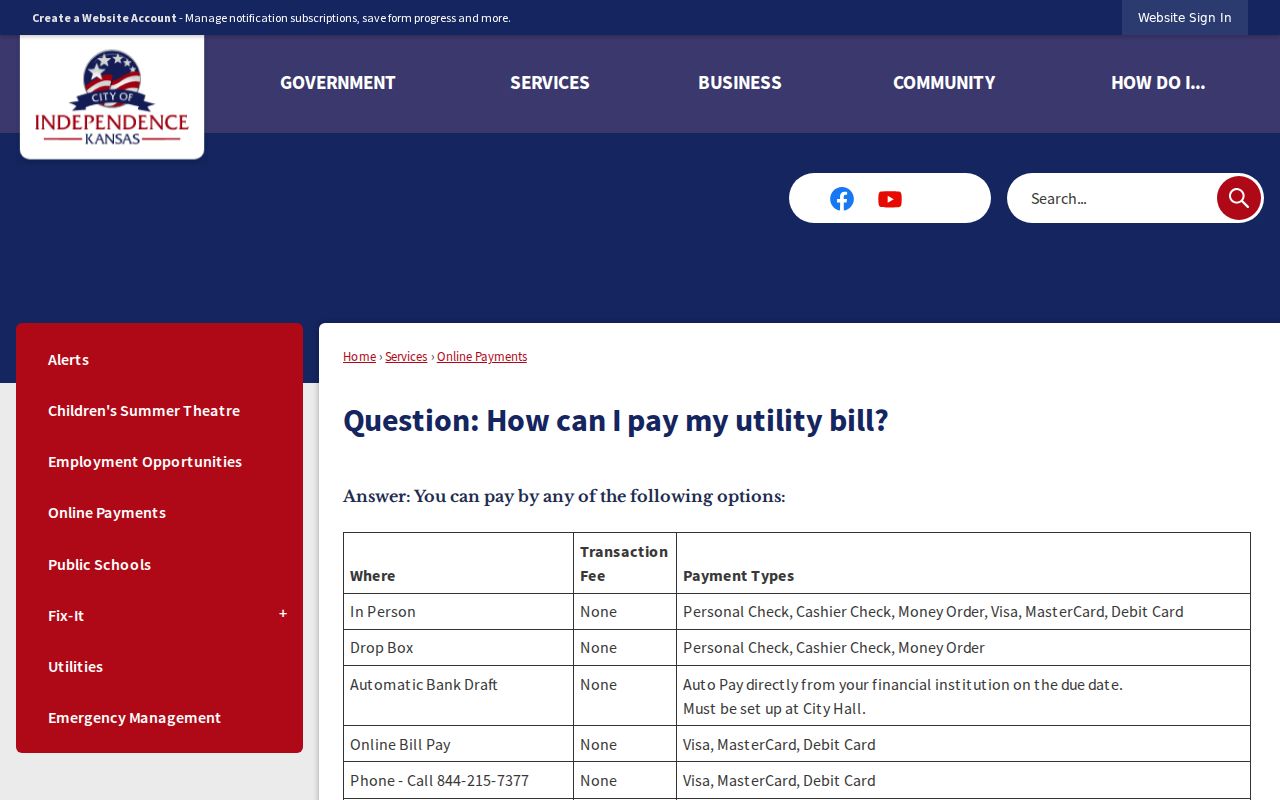This screenshot has height=800, width=1280.
Task: Click the 'Phone - Call 844-215-7377' cell
Action: point(458,780)
